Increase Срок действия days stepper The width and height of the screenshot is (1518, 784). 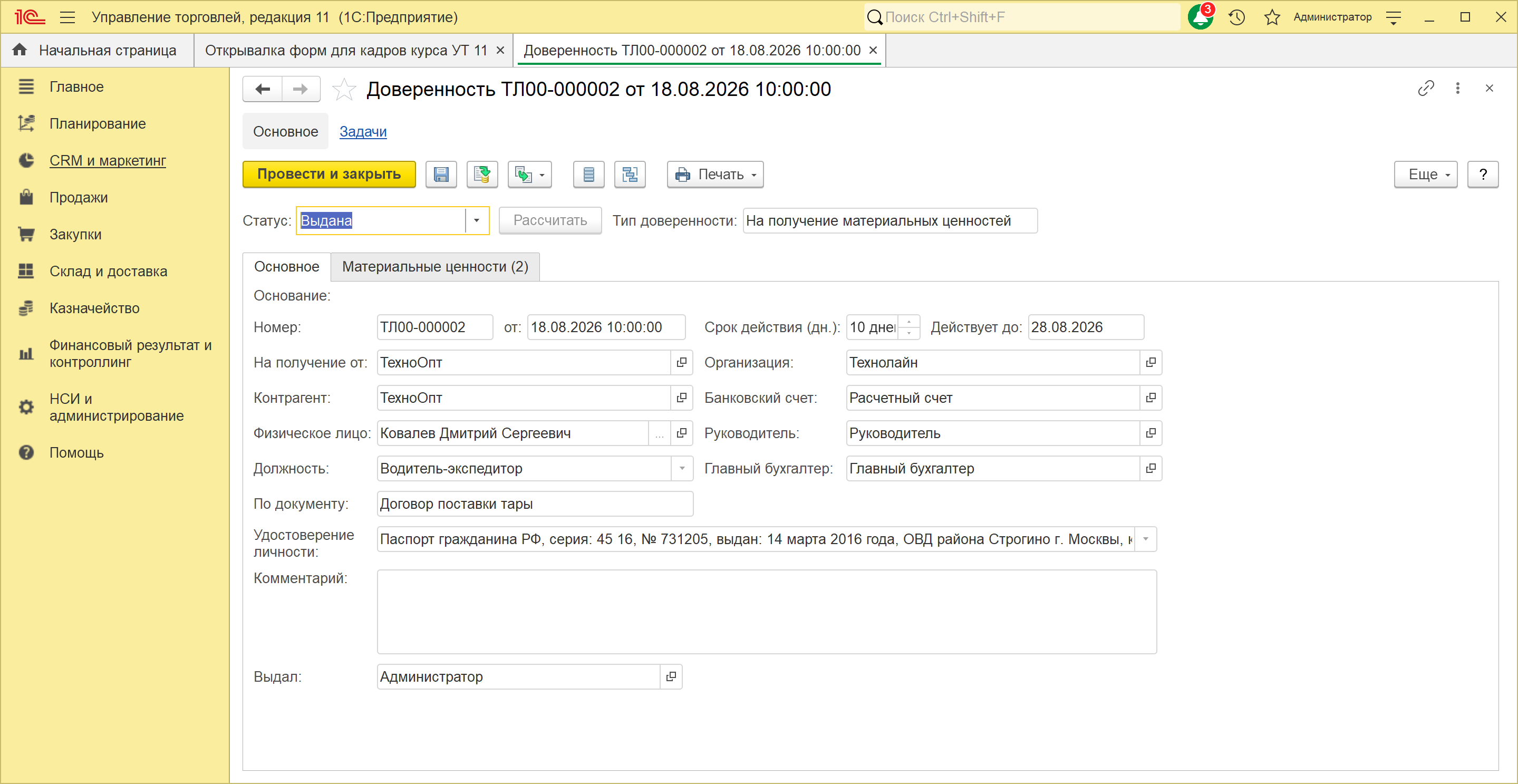tap(908, 321)
